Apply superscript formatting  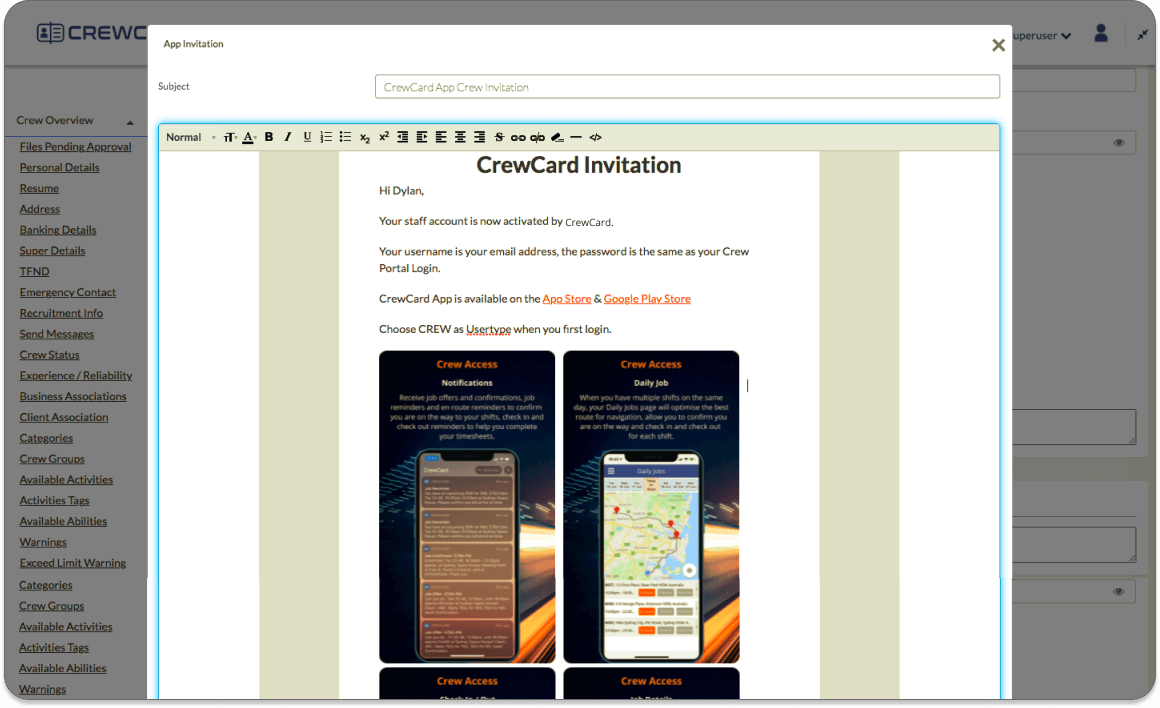[x=384, y=137]
